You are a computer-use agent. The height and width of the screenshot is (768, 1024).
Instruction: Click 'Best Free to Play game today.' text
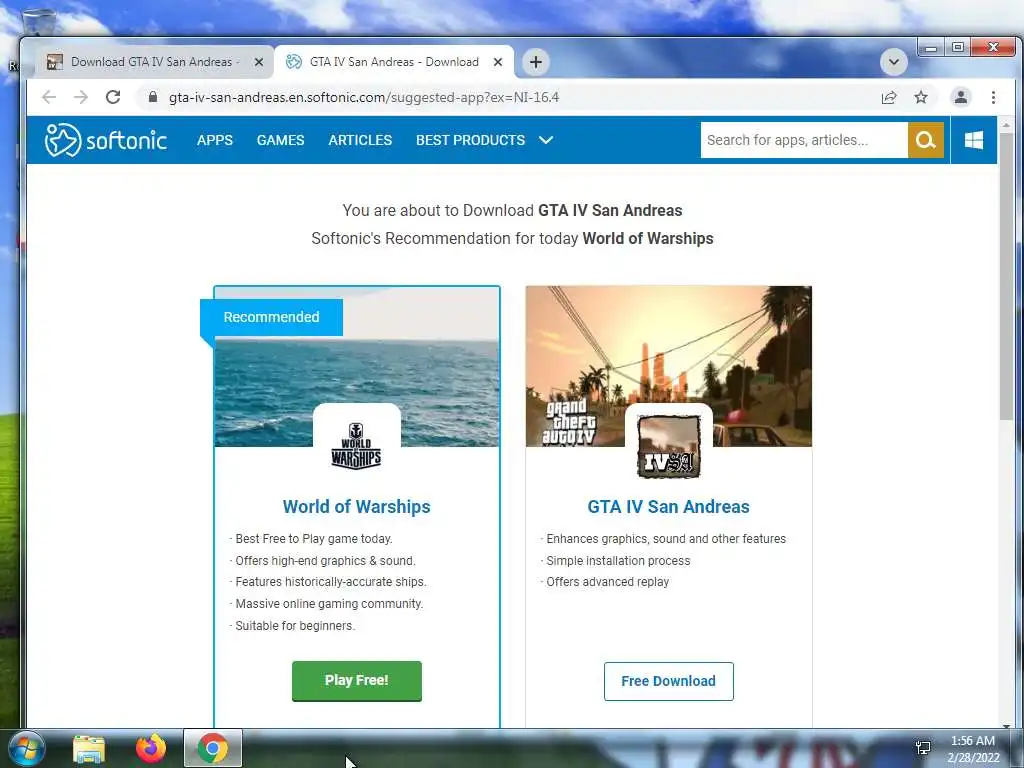313,539
